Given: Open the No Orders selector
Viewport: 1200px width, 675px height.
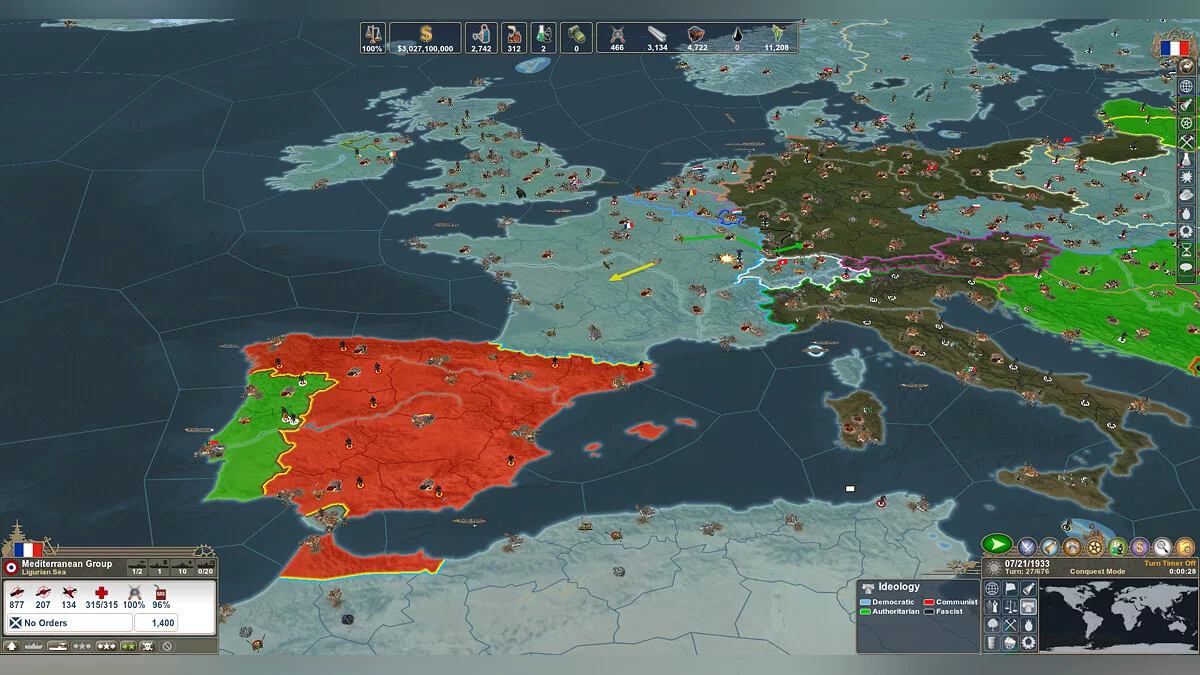Looking at the screenshot, I should coord(69,623).
